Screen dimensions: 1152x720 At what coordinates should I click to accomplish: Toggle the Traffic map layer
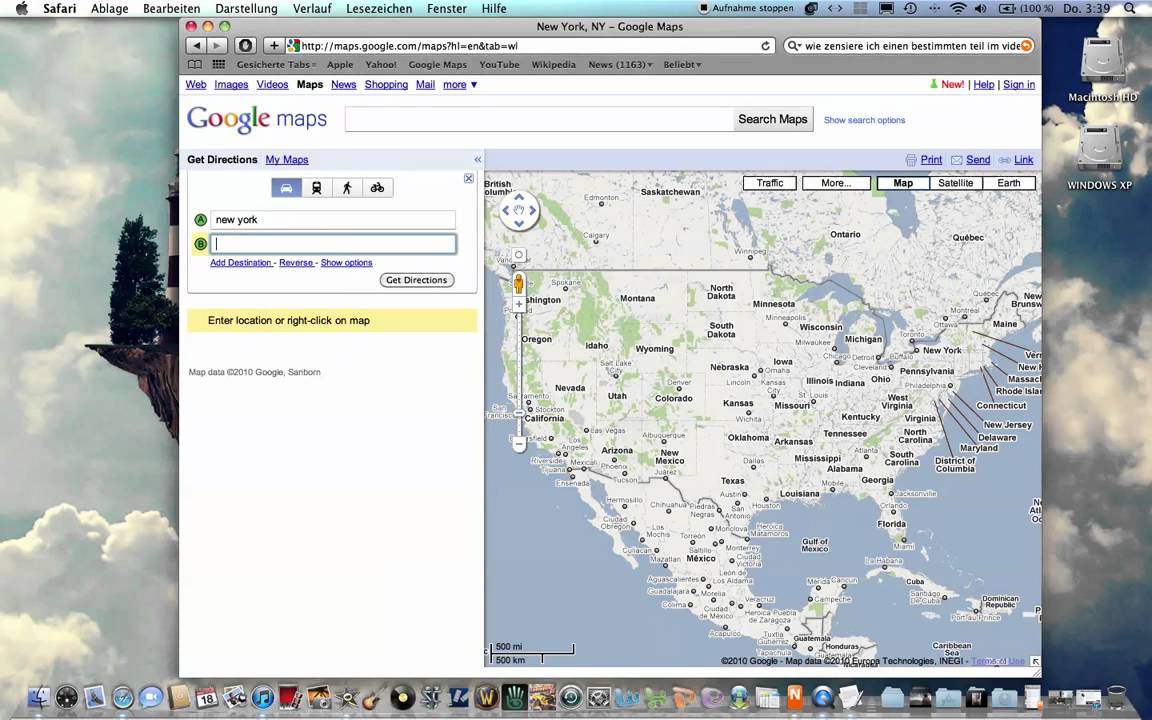770,183
